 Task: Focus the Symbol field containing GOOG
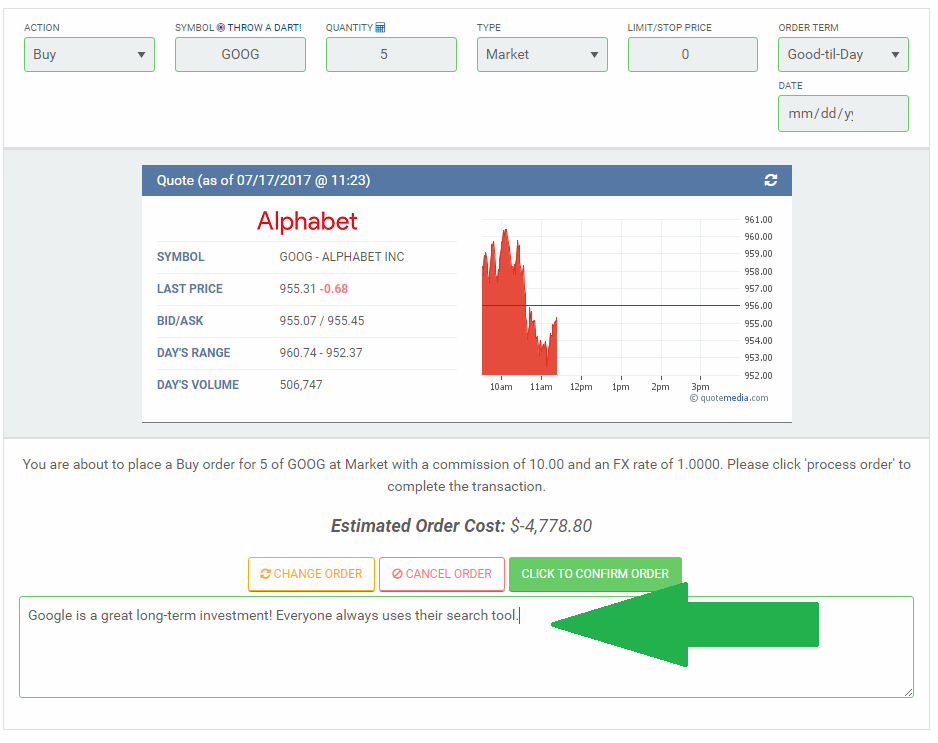pos(240,54)
